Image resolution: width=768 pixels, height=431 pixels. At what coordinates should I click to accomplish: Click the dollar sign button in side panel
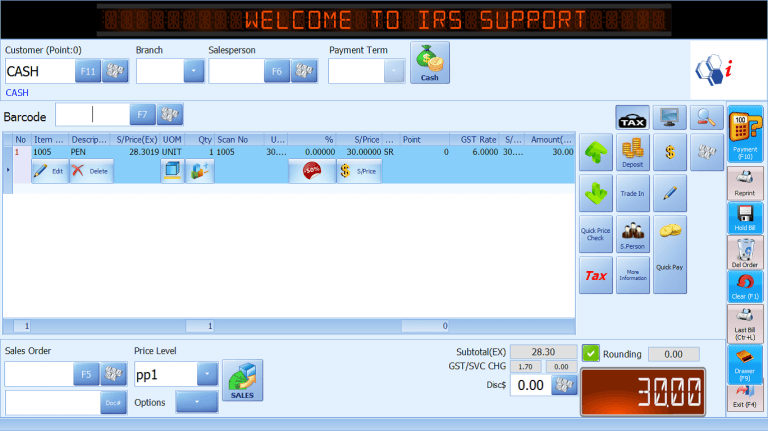point(670,152)
